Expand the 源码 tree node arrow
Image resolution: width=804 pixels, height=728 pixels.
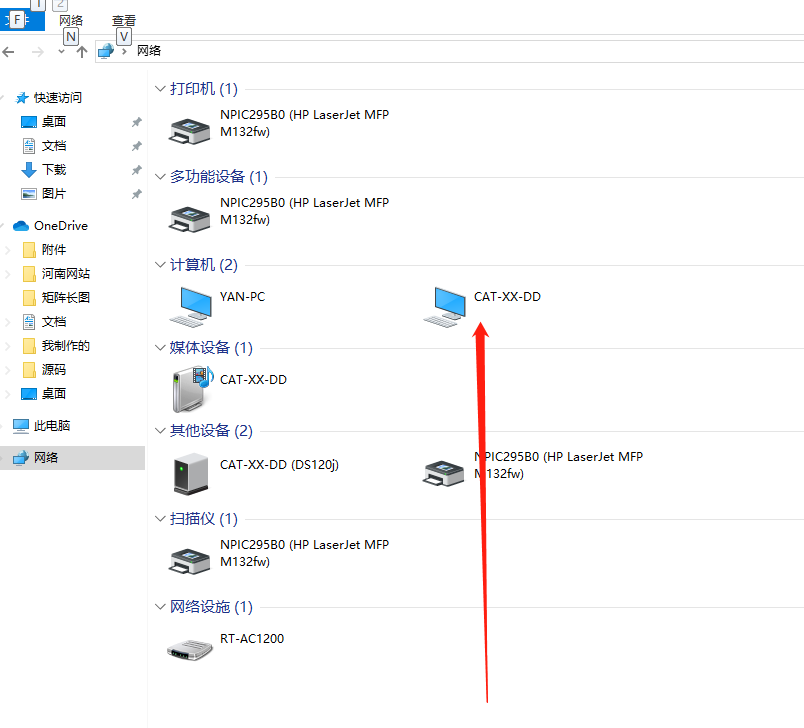point(8,370)
